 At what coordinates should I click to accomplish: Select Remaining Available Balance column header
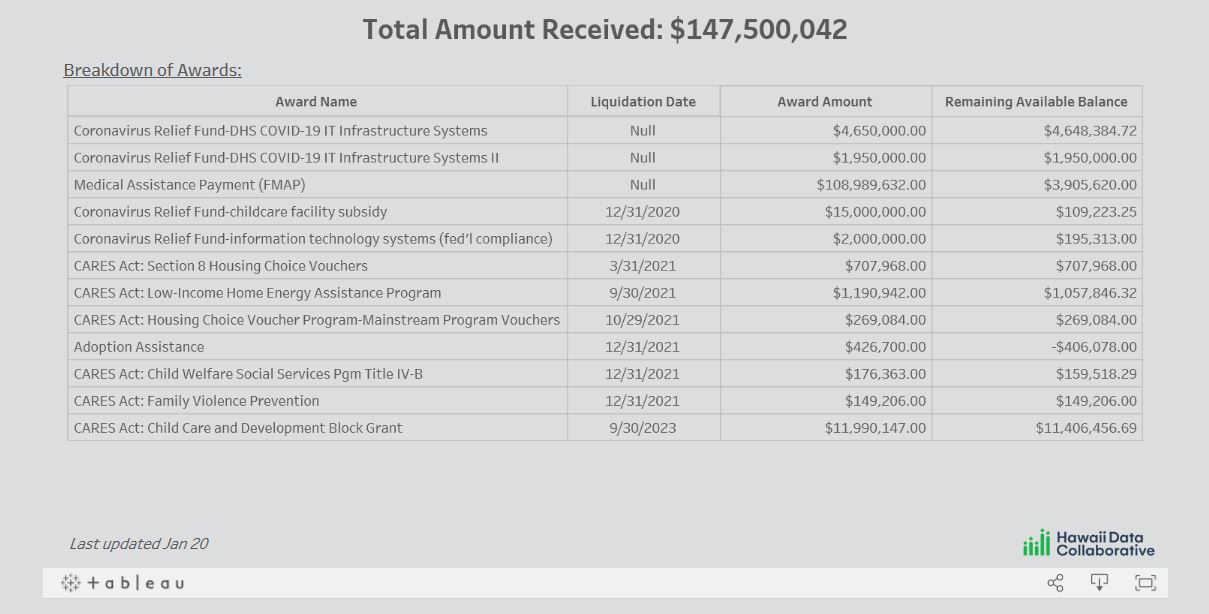1036,101
